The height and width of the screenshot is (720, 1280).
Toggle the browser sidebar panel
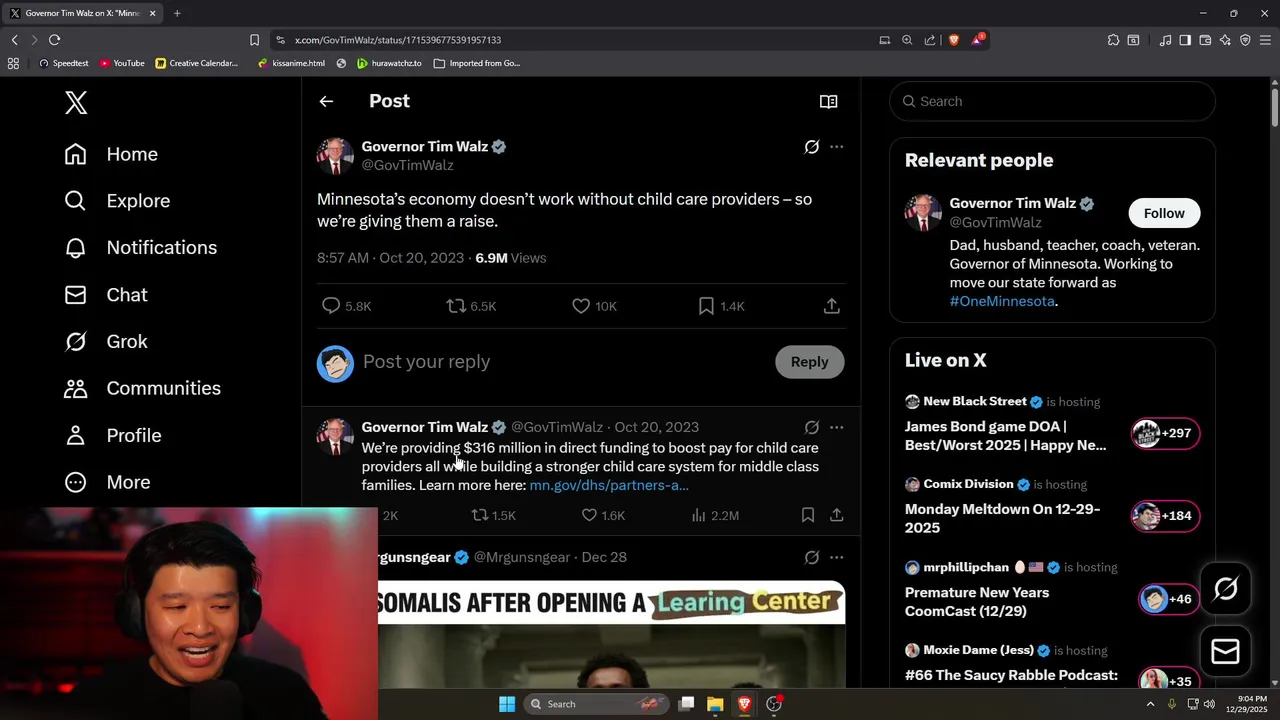(1185, 40)
